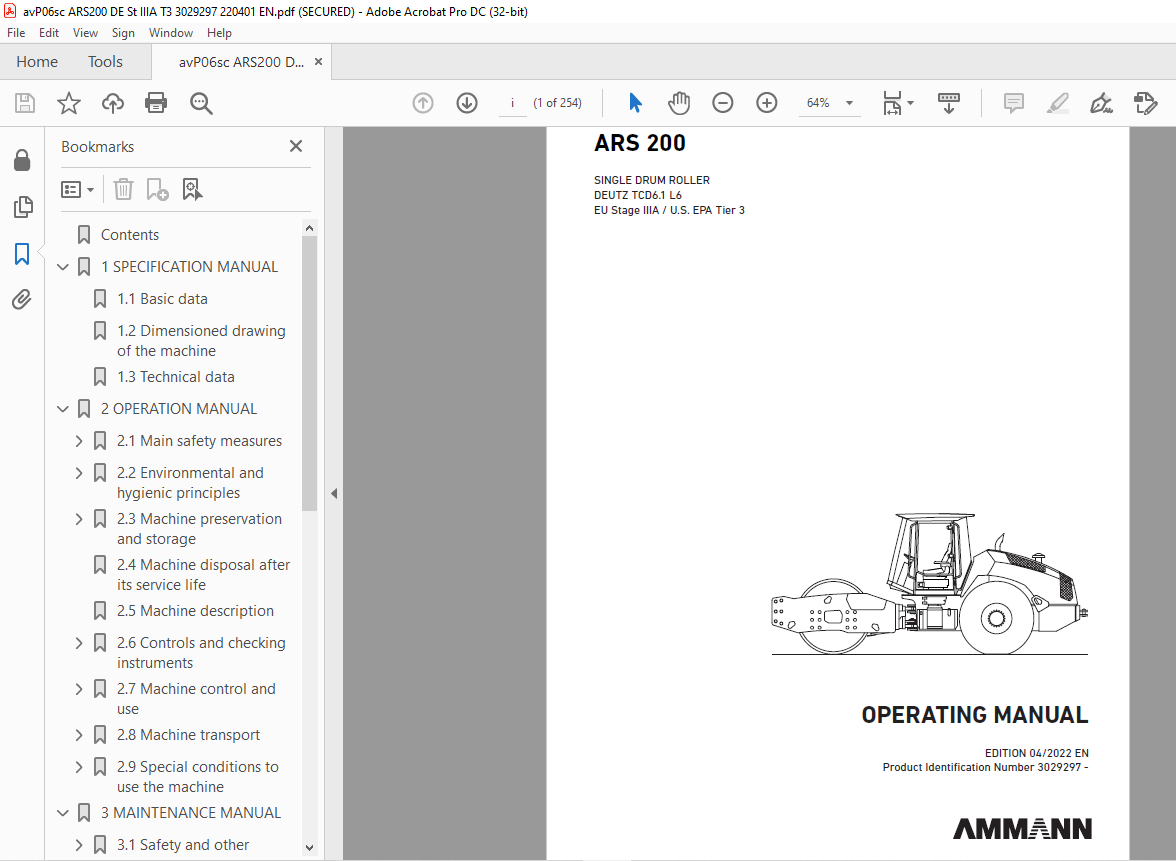Open the zoom level dropdown
This screenshot has height=861, width=1176.
(850, 103)
